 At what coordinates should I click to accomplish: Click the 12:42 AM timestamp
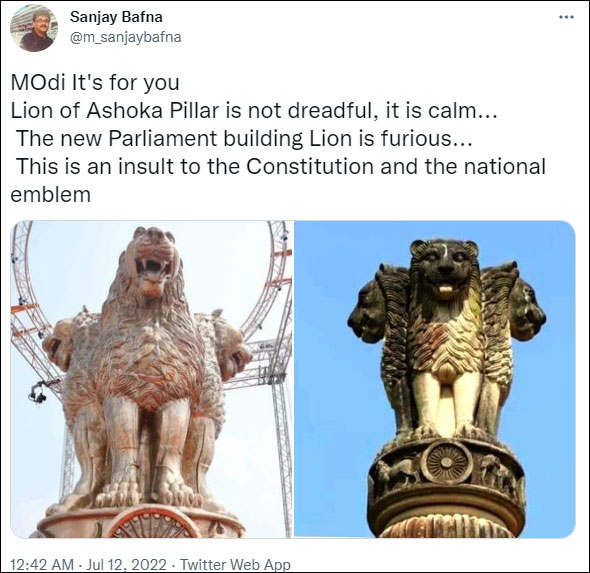tap(42, 564)
